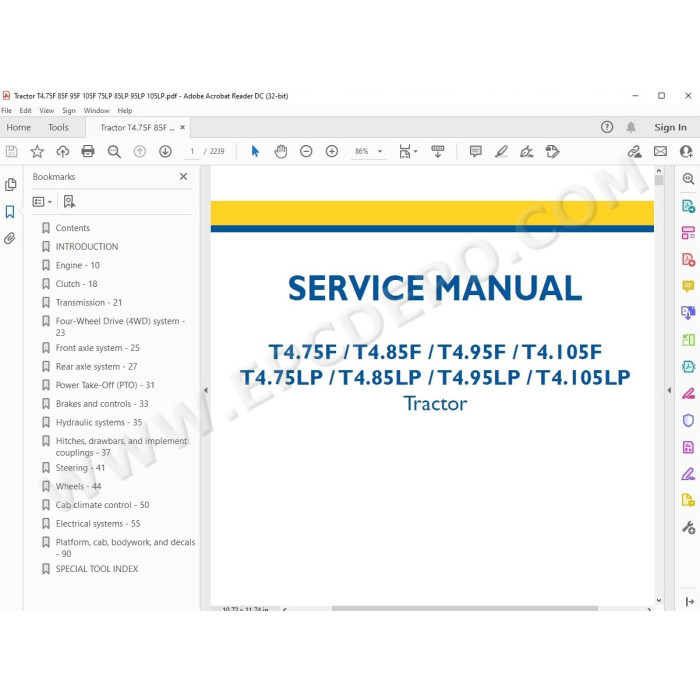
Task: Click the vertical scrollbar down arrow
Action: [659, 600]
